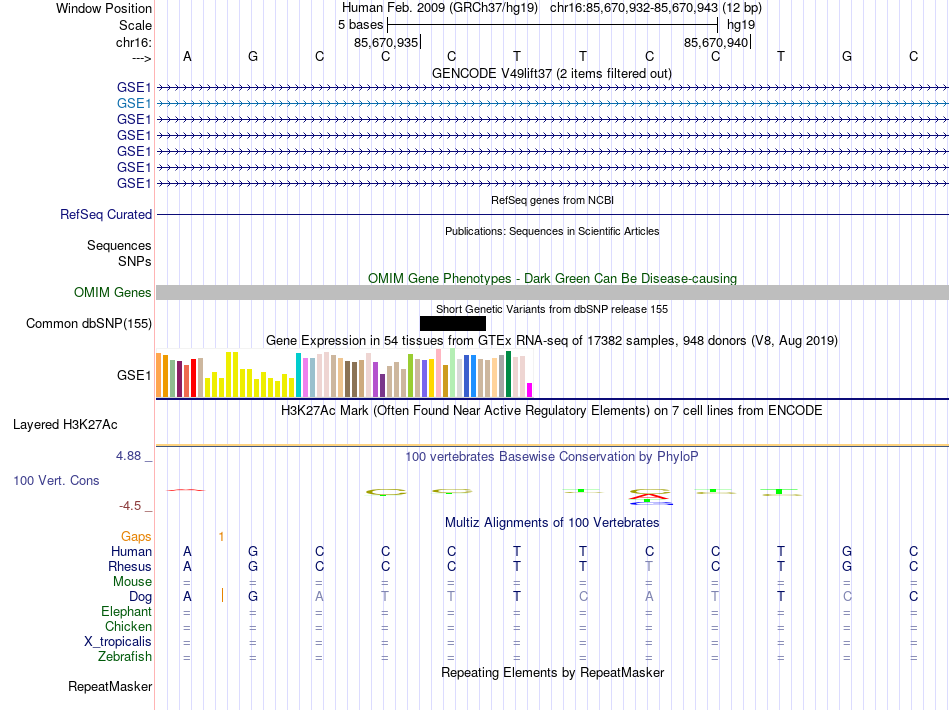Open the 100 Vert. Cons track label
Viewport: 950px width, 710px height.
point(56,480)
